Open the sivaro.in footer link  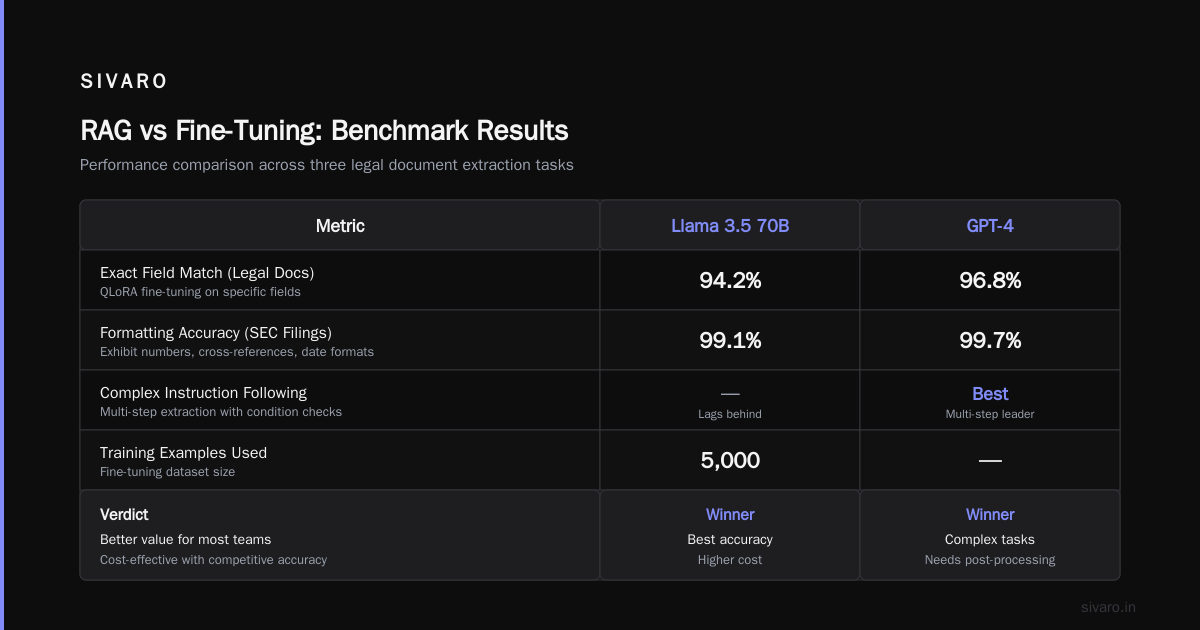point(1108,607)
